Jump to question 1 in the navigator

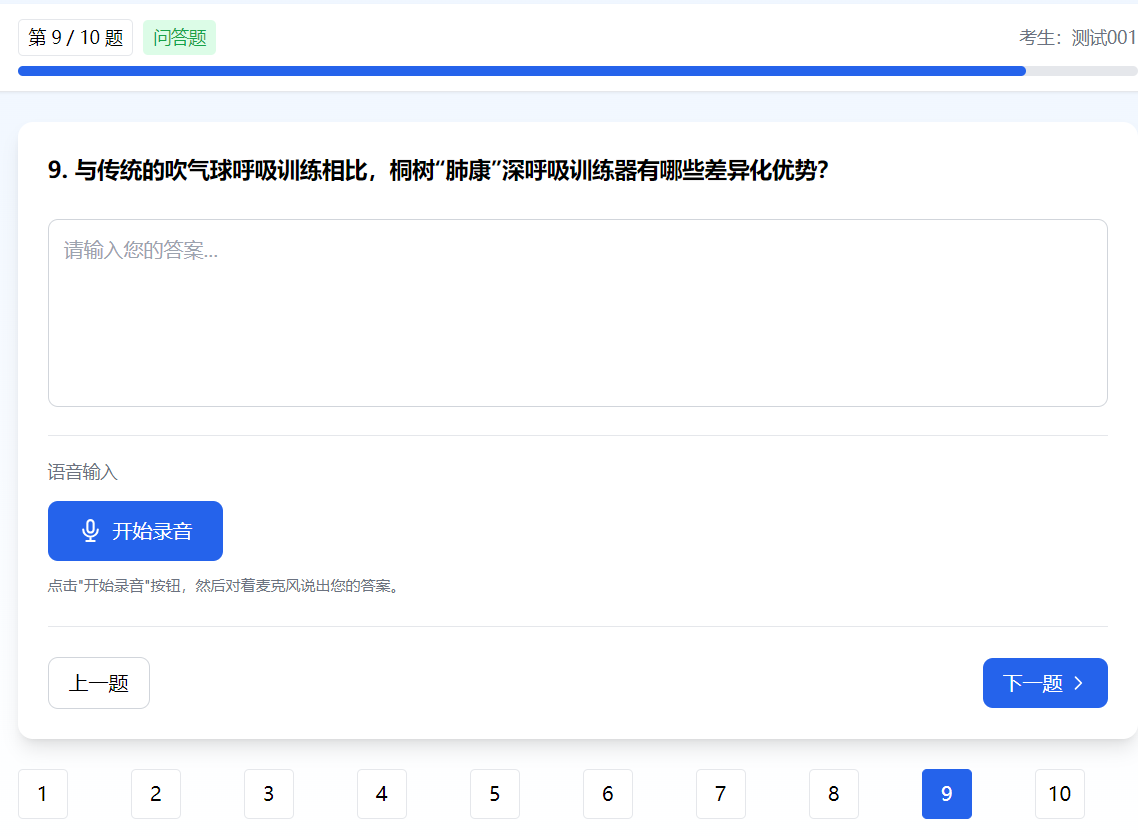pyautogui.click(x=43, y=794)
